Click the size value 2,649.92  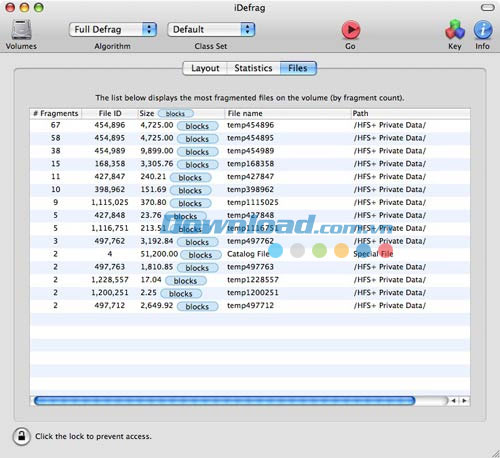(x=157, y=305)
